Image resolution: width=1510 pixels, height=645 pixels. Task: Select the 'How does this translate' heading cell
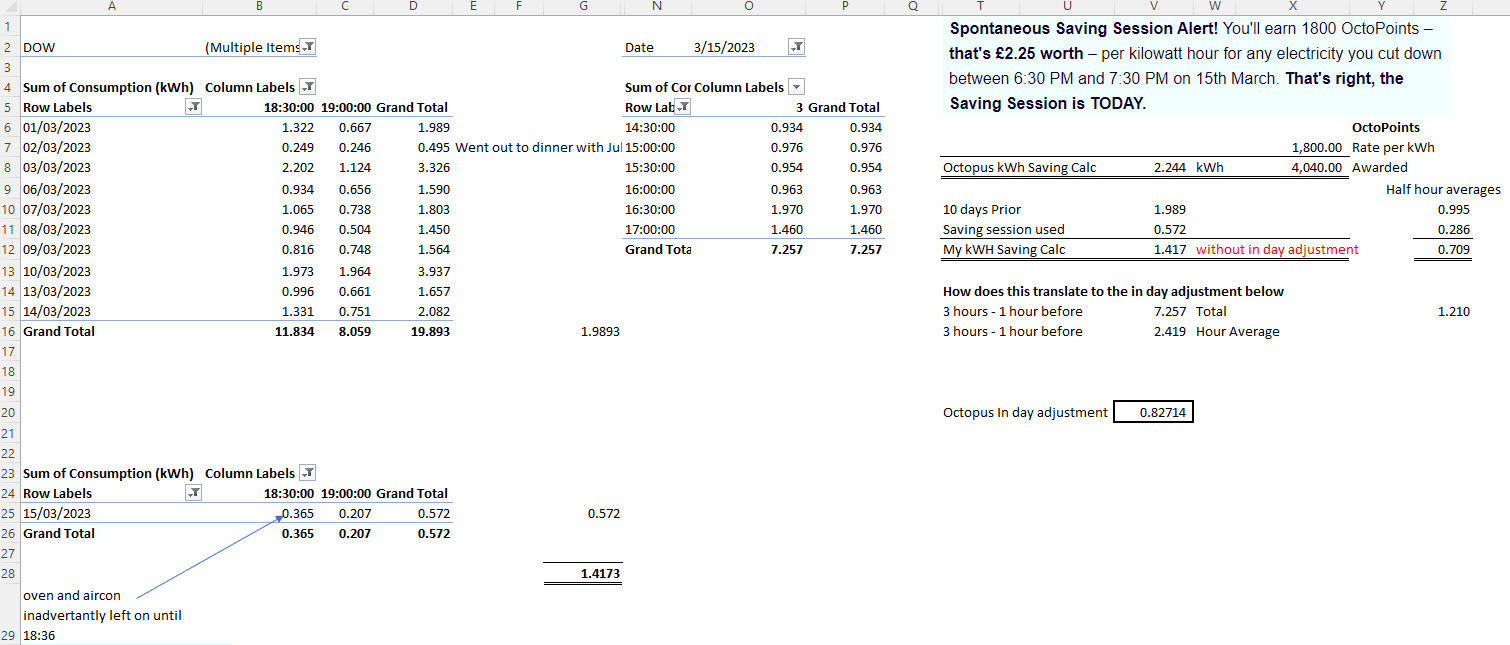point(1113,291)
